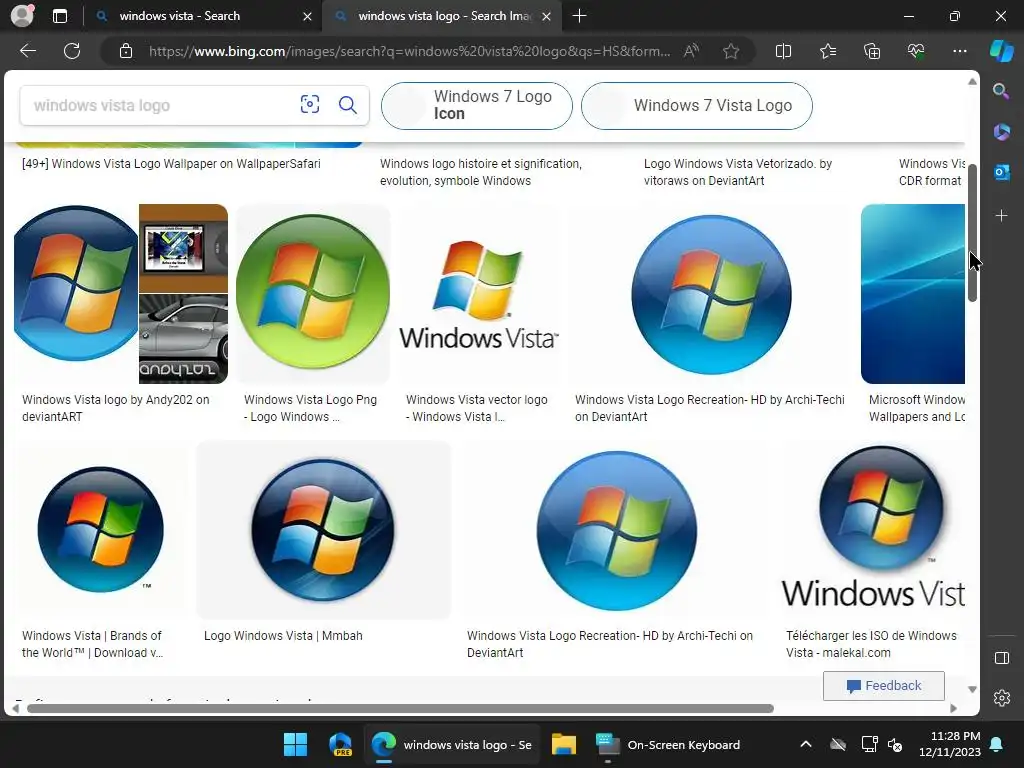Open the tab actions menu icon
The width and height of the screenshot is (1024, 768).
tap(59, 16)
